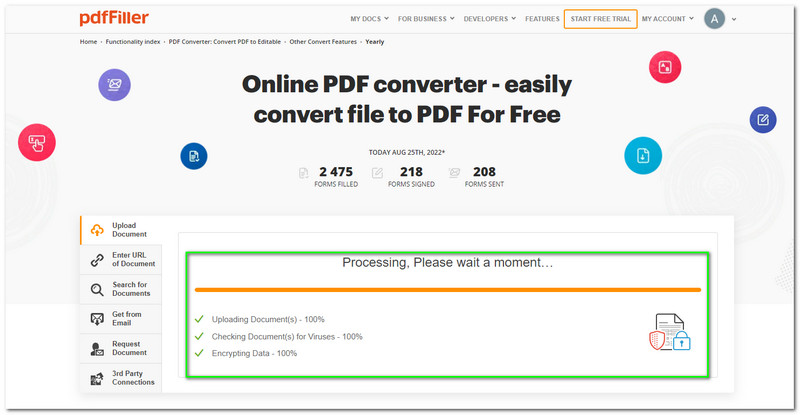Image resolution: width=800 pixels, height=415 pixels.
Task: Click the Request Document person icon
Action: pos(97,349)
